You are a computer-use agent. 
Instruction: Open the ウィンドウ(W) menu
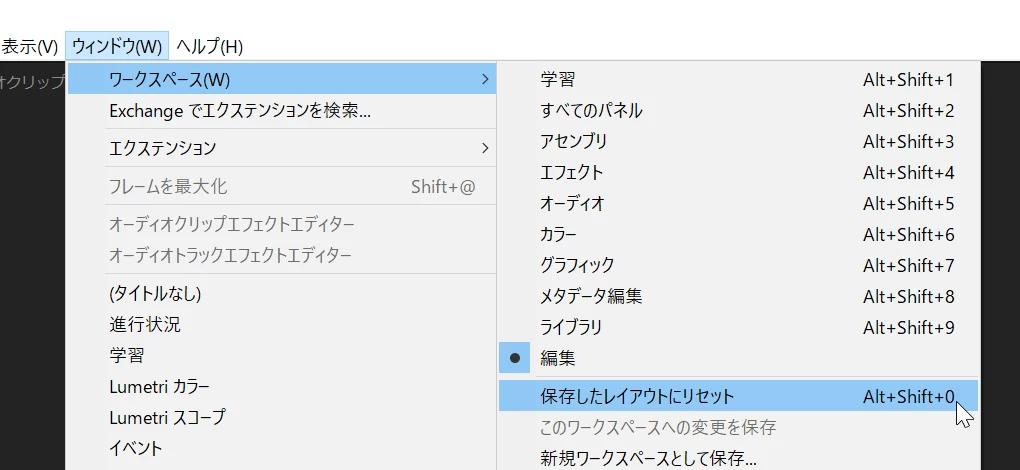pyautogui.click(x=117, y=47)
